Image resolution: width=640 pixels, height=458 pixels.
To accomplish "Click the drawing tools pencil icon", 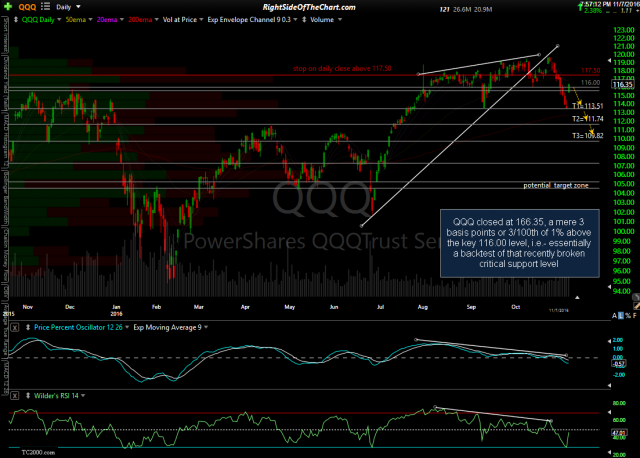I will 636,305.
